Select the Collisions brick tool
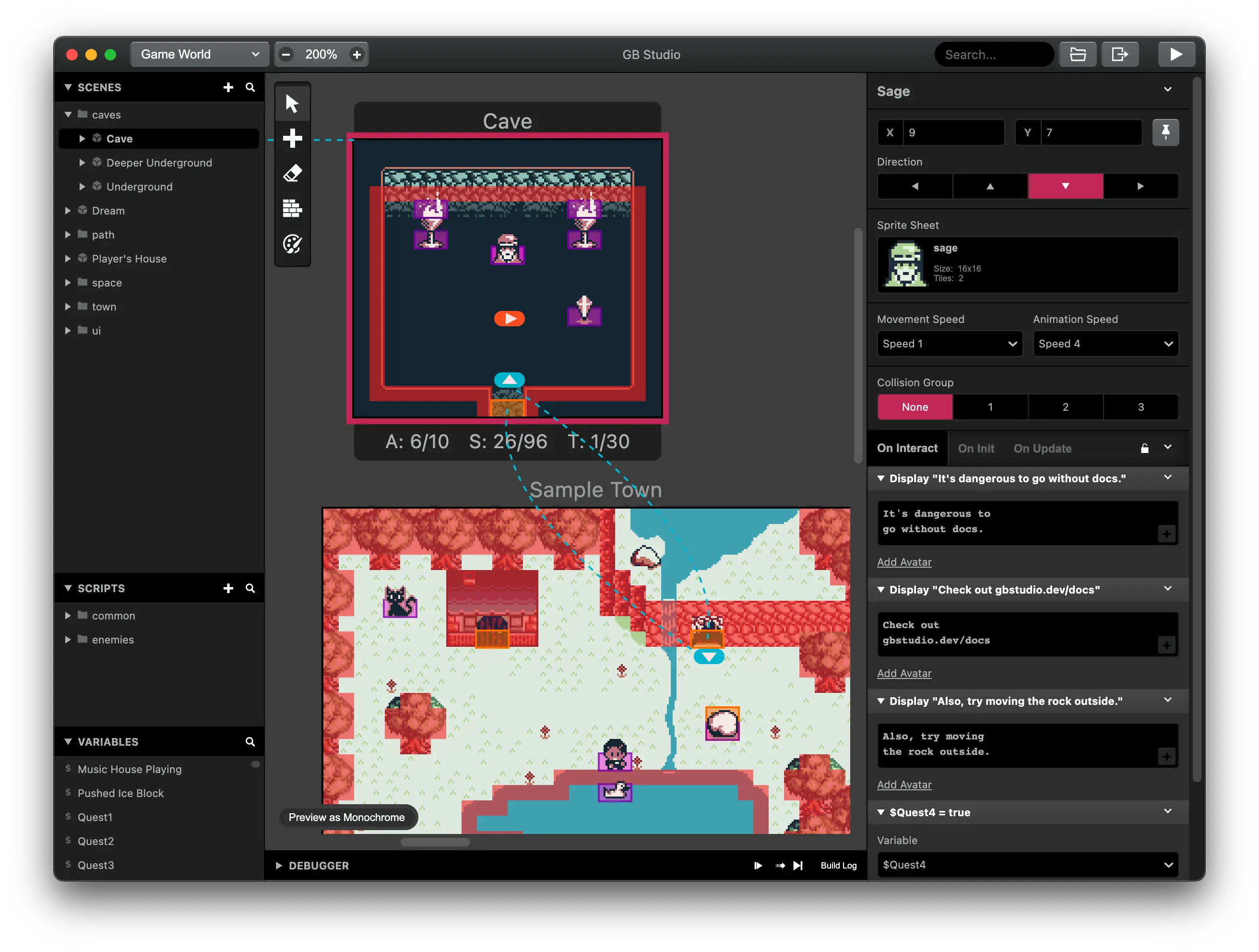This screenshot has width=1259, height=952. [x=292, y=208]
